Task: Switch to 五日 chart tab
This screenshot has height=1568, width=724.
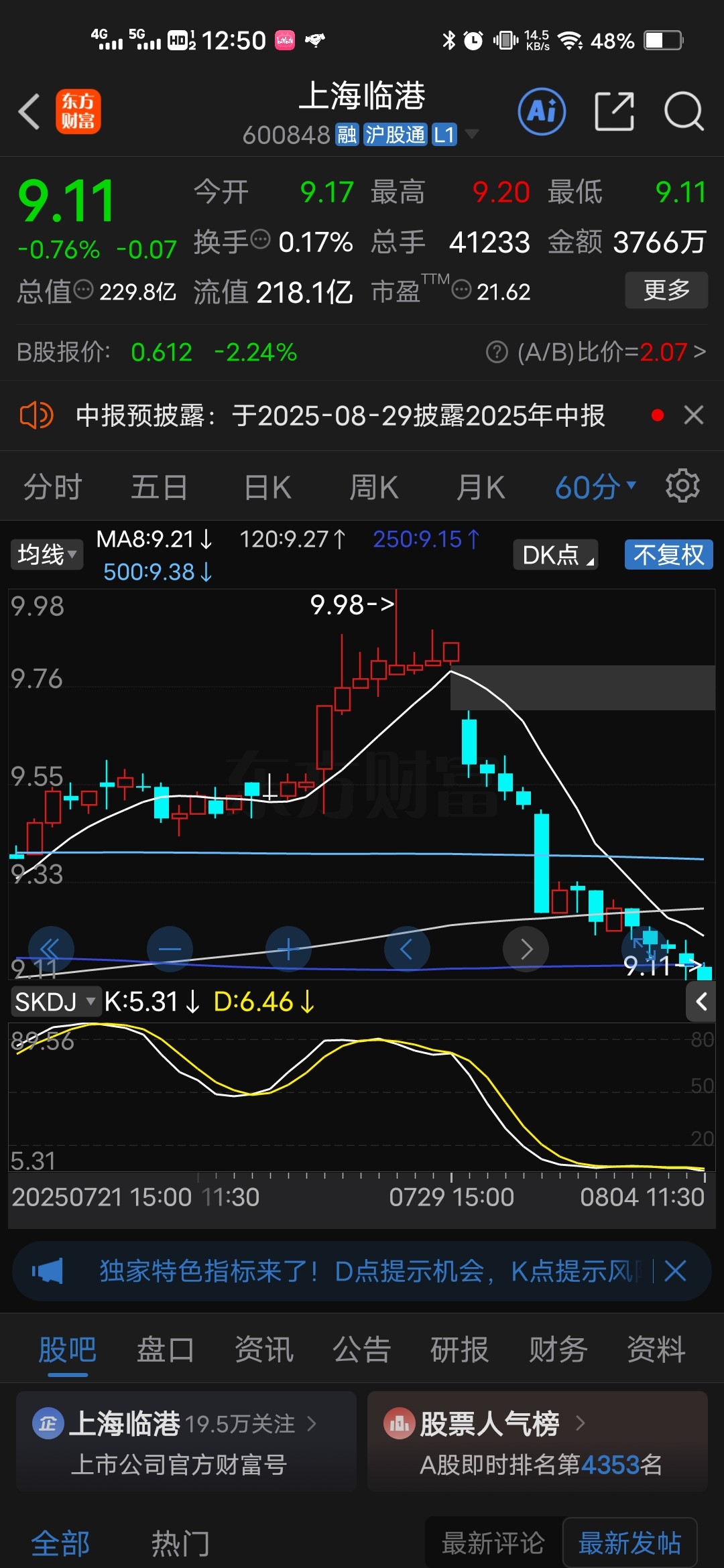Action: 159,487
